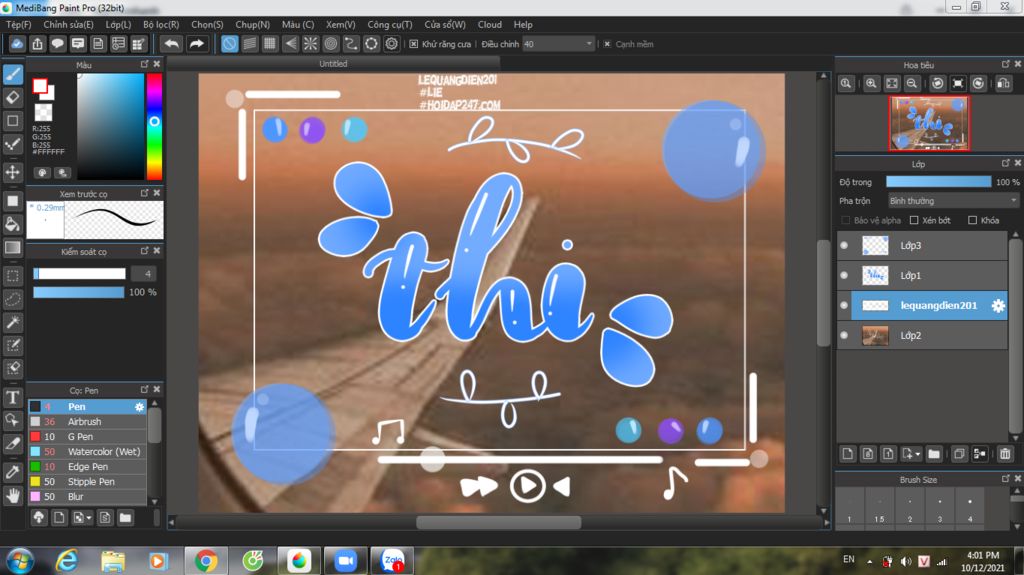Open Pen brush settings gear

(x=139, y=406)
